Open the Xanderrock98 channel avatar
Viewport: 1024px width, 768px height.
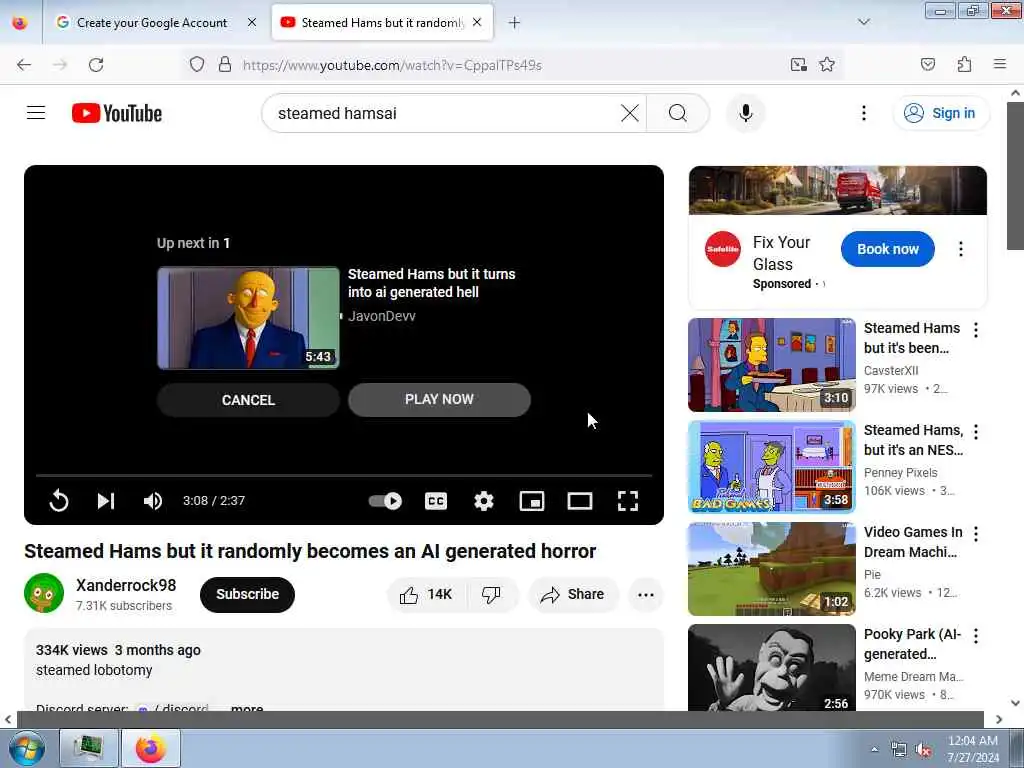[x=44, y=593]
